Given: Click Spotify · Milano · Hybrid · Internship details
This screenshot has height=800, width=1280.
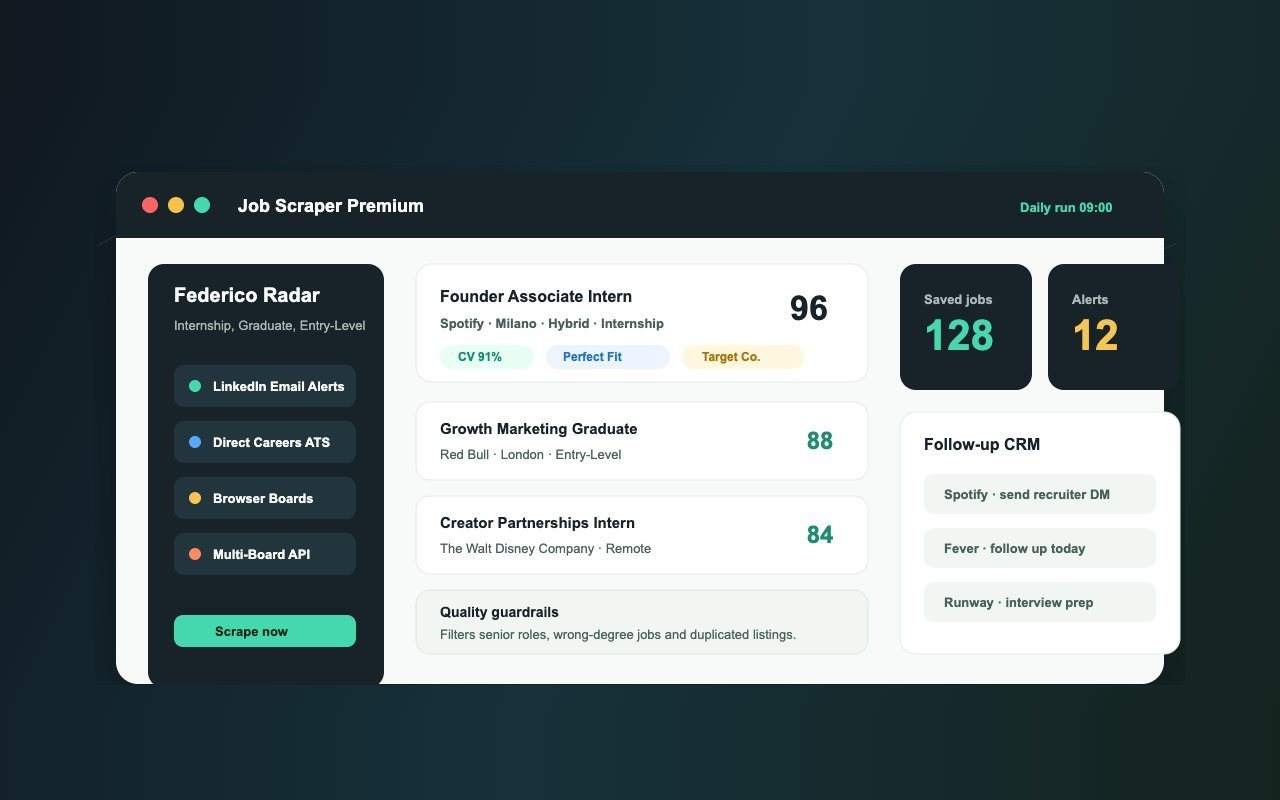Looking at the screenshot, I should pyautogui.click(x=552, y=324).
